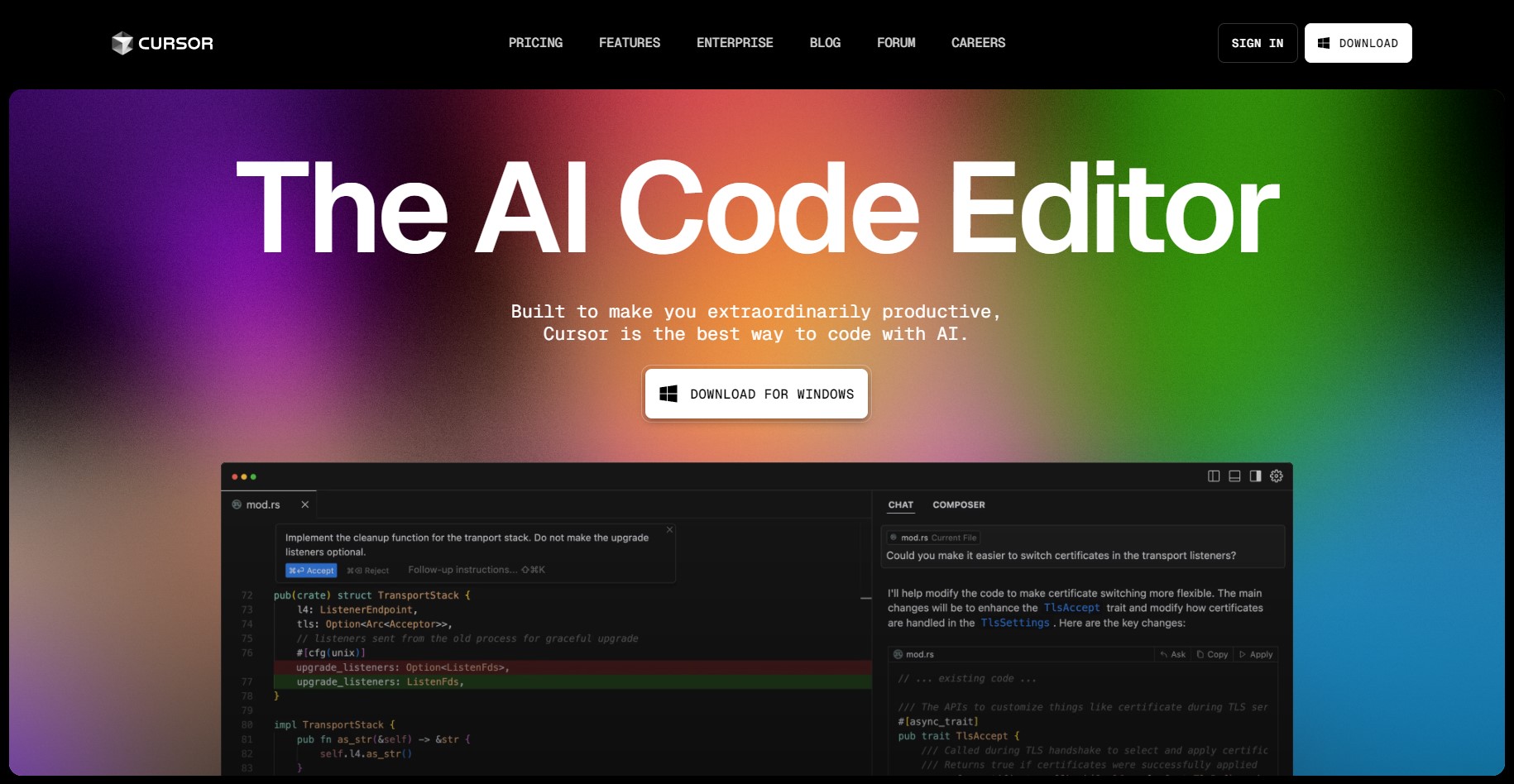
Task: Open the Features page
Action: tap(630, 43)
